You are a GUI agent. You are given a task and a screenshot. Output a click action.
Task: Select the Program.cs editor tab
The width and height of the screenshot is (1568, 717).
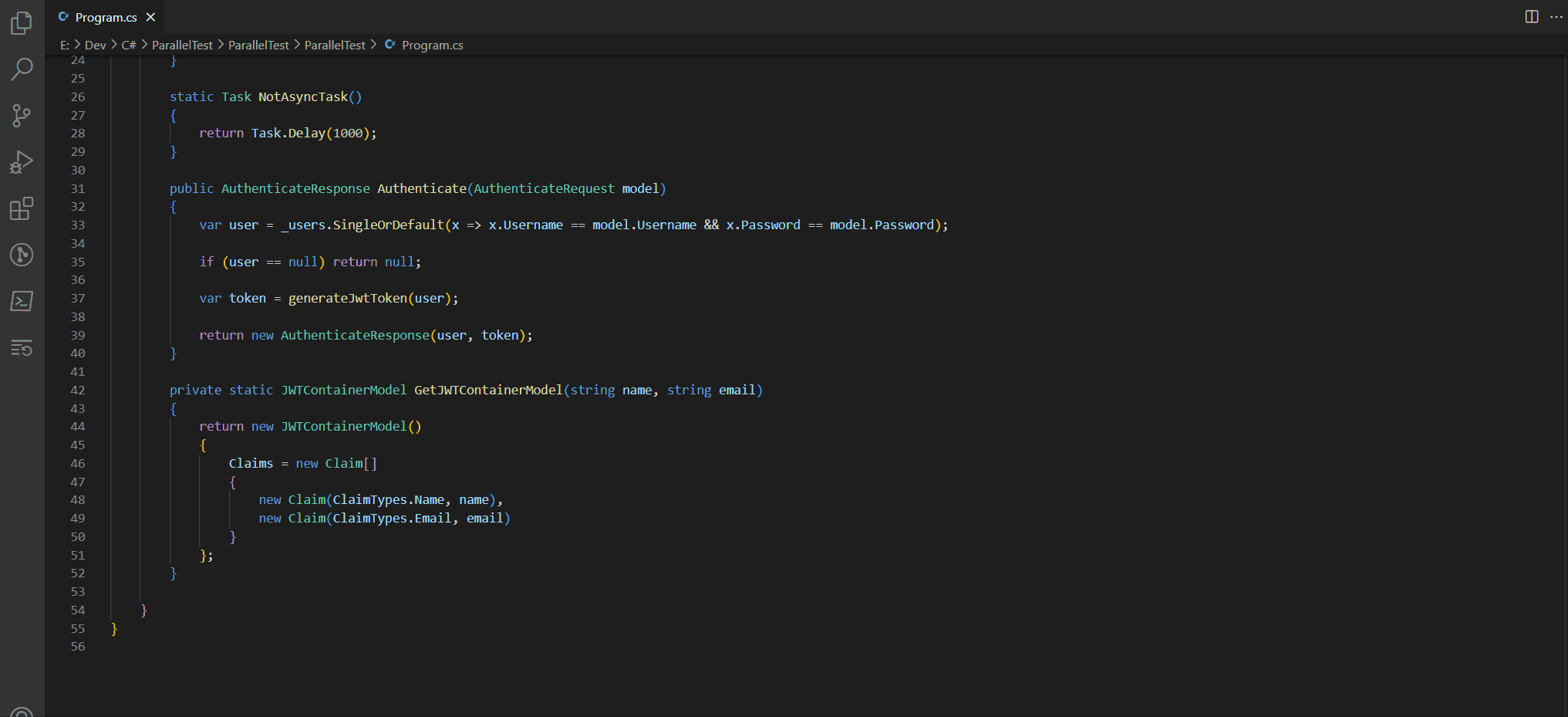pos(106,17)
